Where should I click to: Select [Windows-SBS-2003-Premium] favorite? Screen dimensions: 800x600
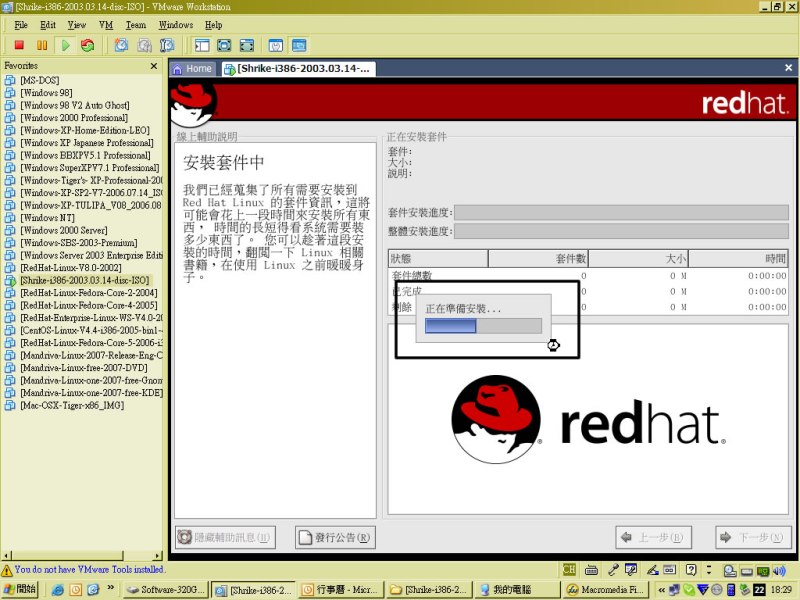point(79,243)
